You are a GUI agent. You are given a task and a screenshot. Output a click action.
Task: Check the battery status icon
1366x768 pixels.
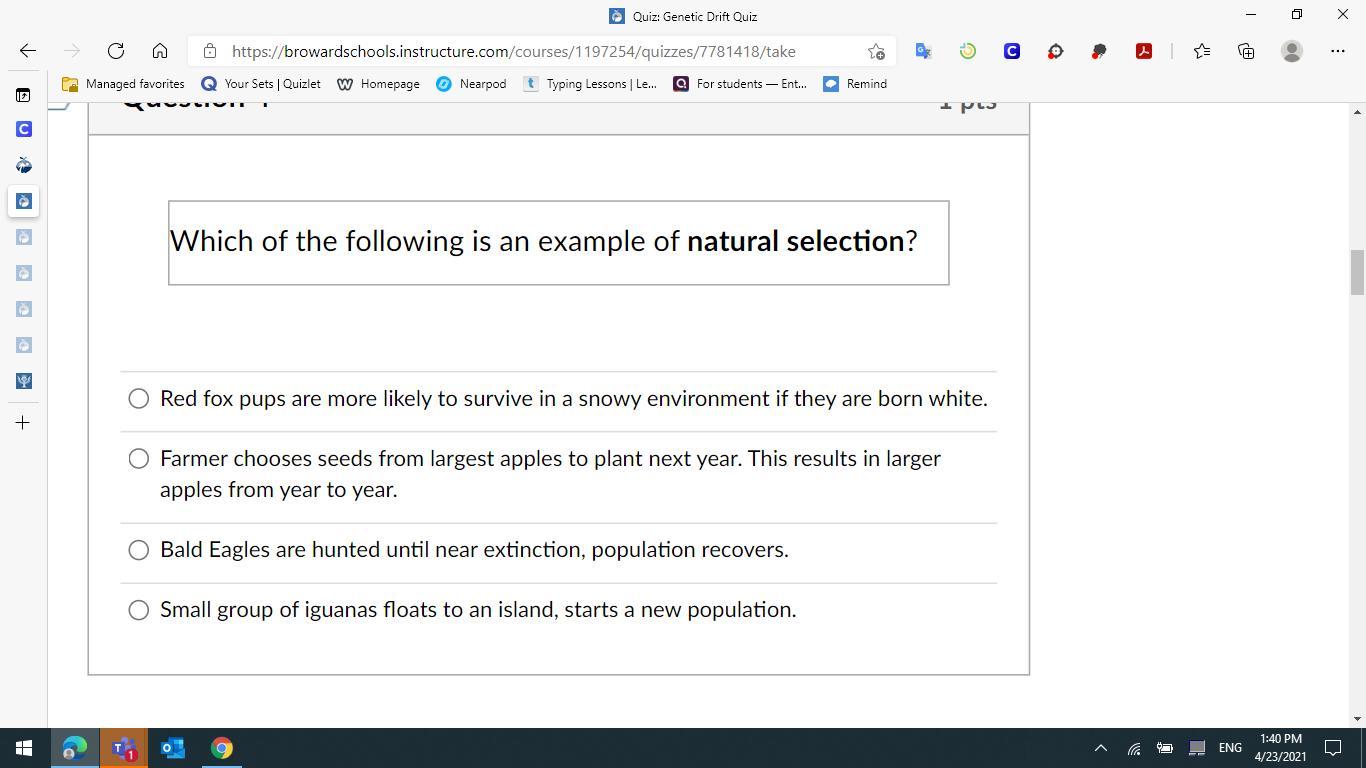pos(1165,748)
